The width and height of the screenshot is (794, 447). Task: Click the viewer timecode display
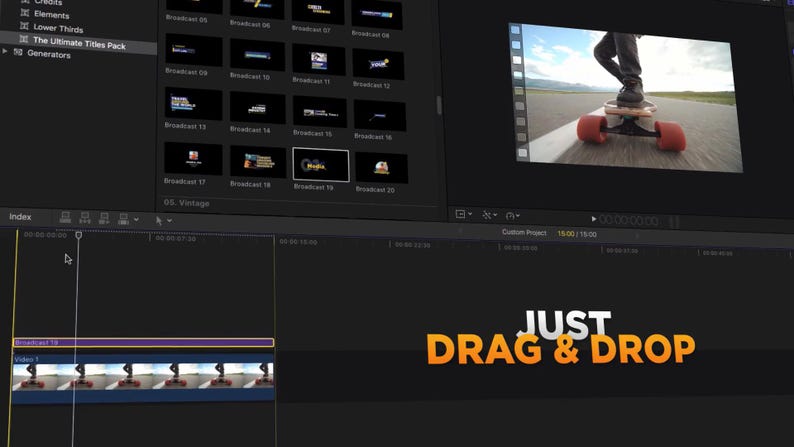tap(629, 220)
